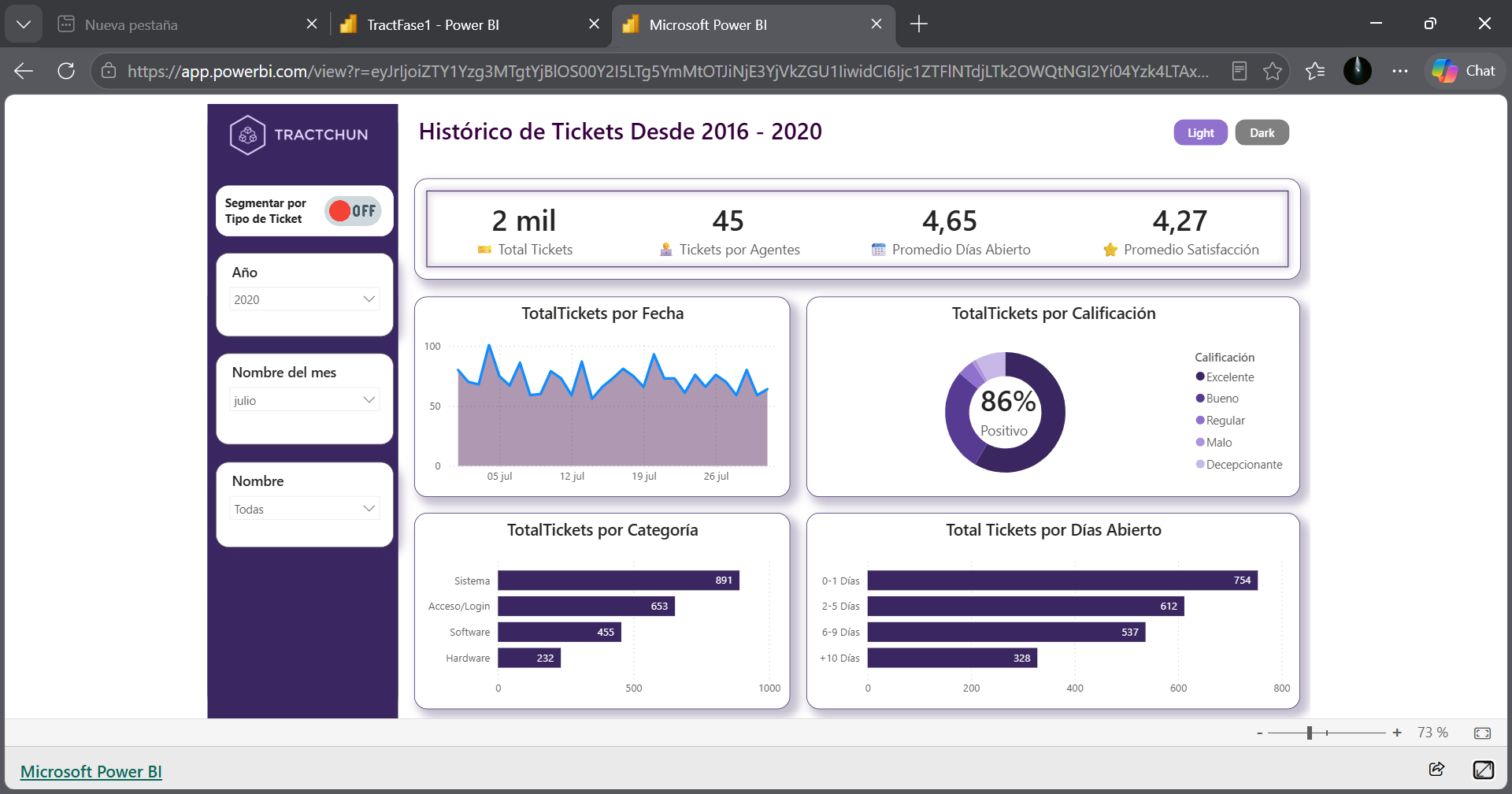
Task: Toggle Segmentar por Tipo de Ticket switch
Action: click(354, 210)
